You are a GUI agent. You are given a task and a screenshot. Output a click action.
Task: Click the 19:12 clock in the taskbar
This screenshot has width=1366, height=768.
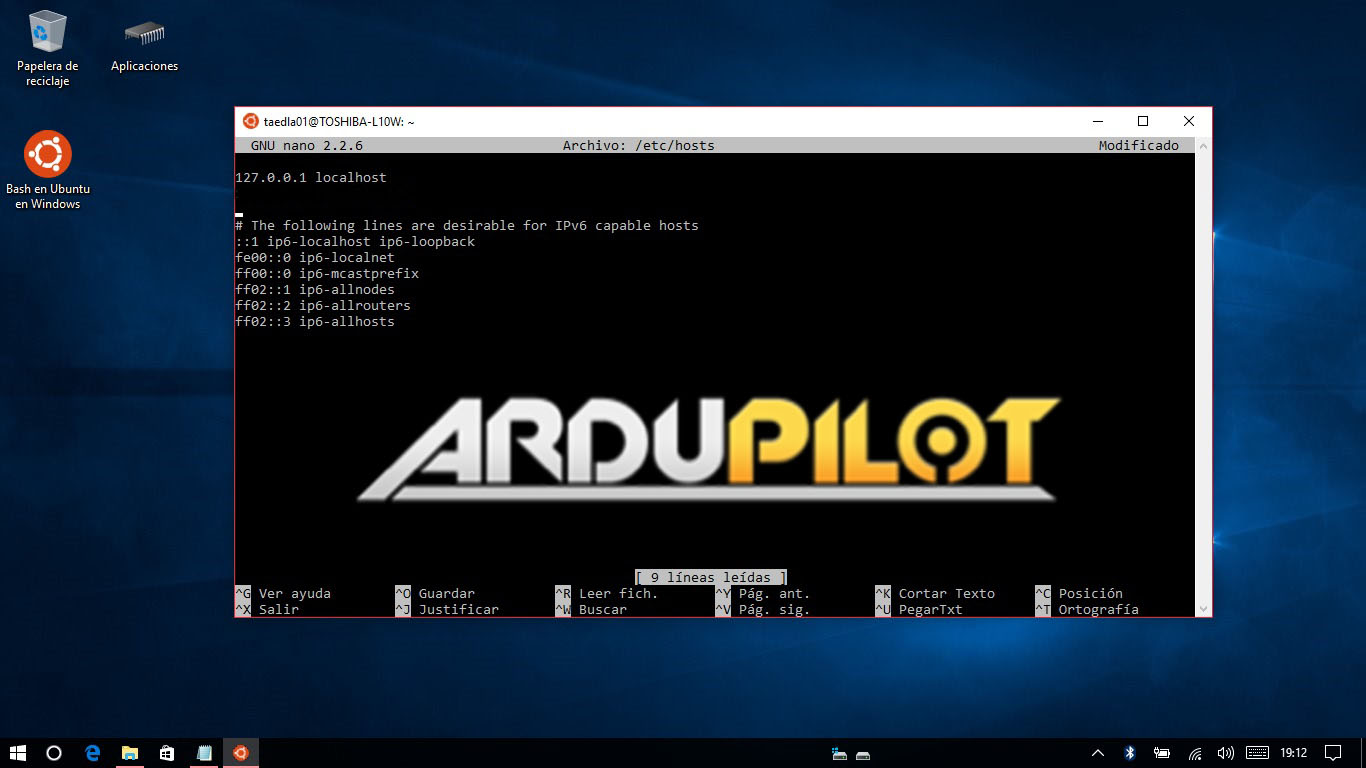pyautogui.click(x=1294, y=753)
